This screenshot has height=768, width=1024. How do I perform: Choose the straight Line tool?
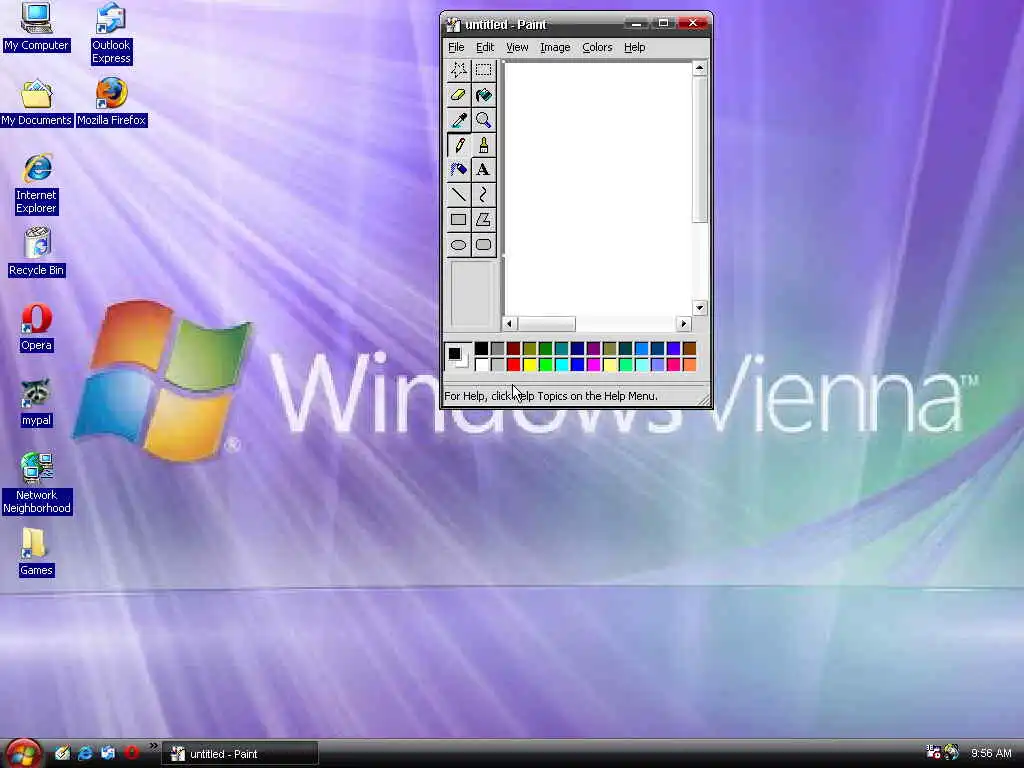pyautogui.click(x=458, y=195)
